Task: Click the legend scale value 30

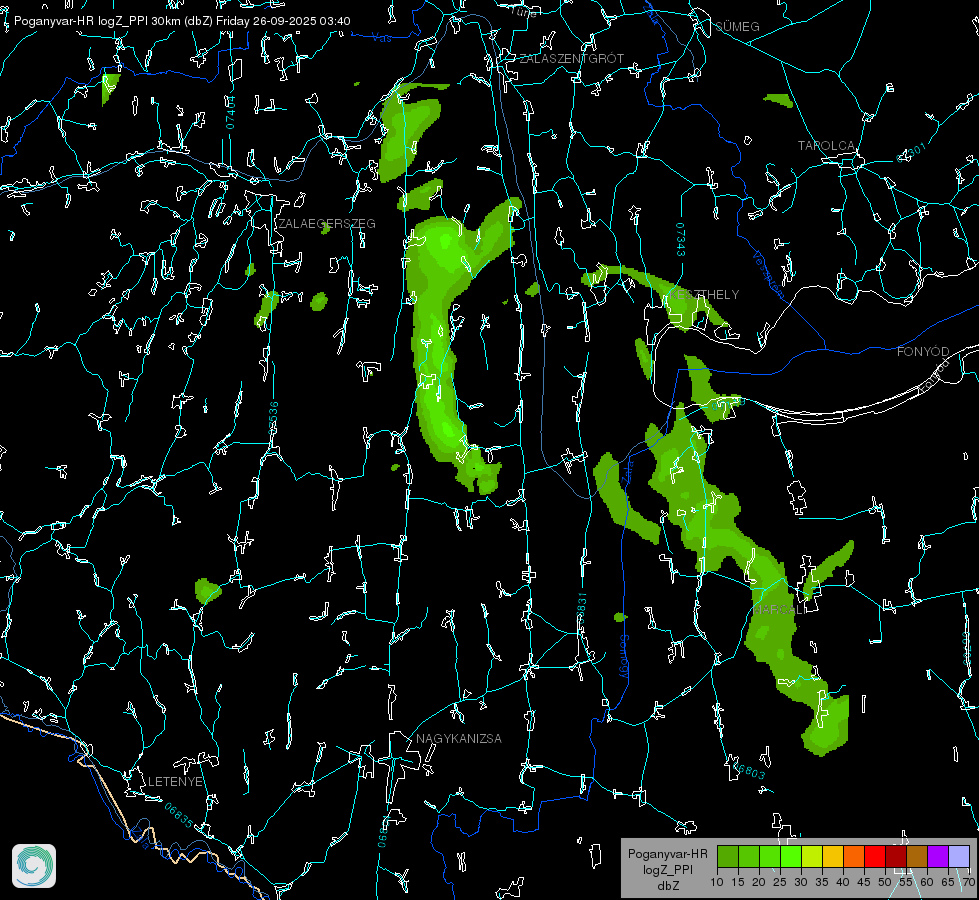Action: point(800,882)
